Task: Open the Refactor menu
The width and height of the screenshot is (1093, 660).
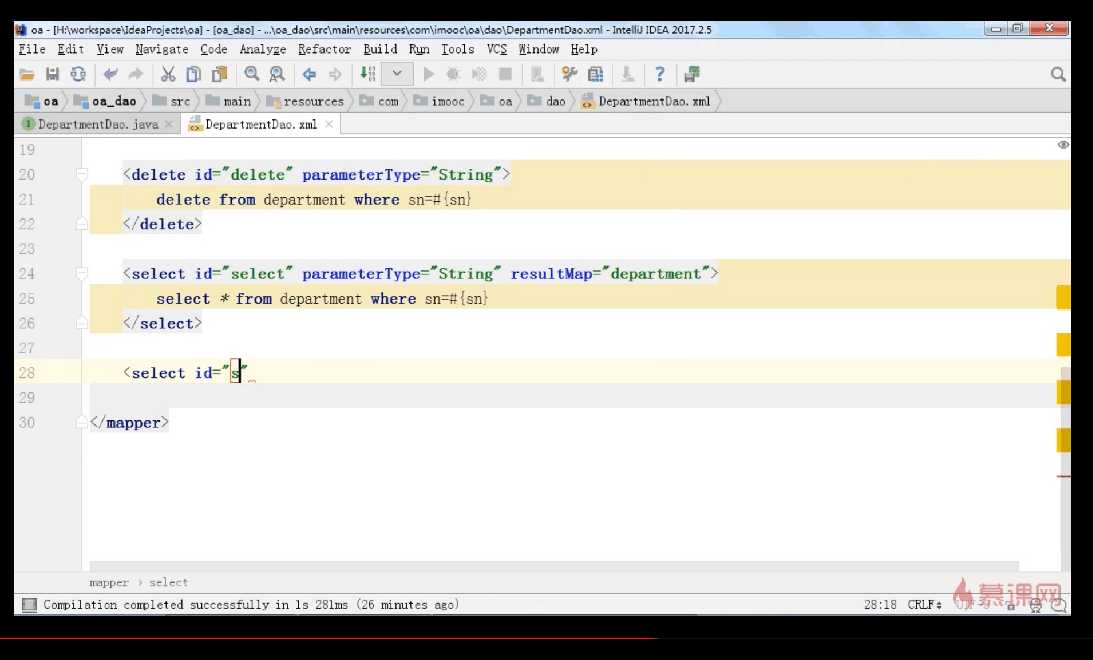Action: coord(324,49)
